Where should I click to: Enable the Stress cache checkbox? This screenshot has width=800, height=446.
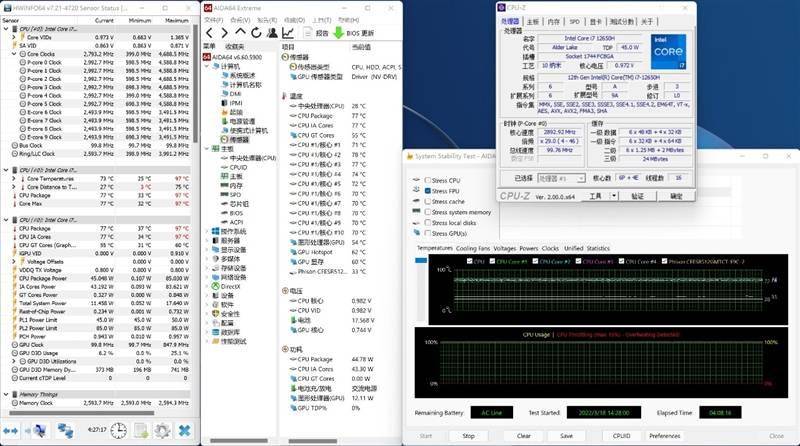(428, 202)
